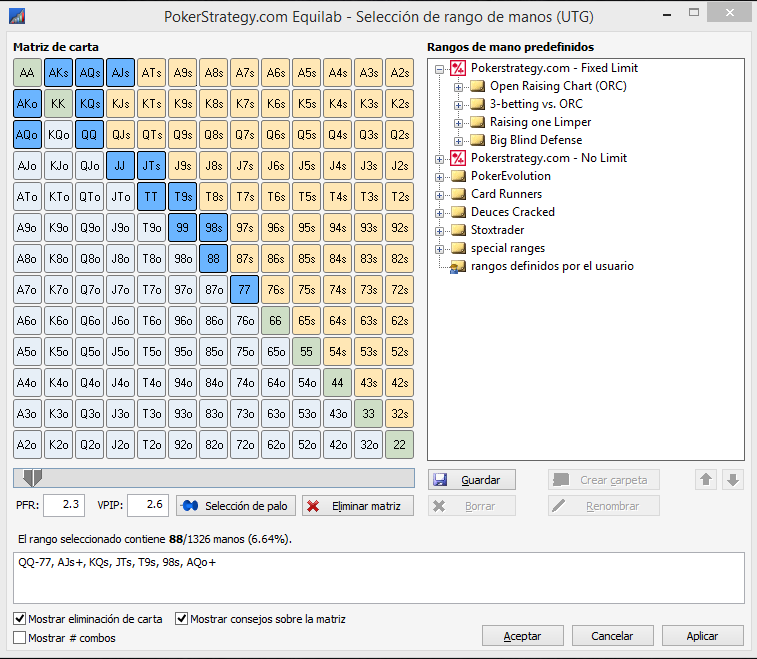Click the Big Blind Defense folder icon
The image size is (757, 659).
[x=477, y=140]
